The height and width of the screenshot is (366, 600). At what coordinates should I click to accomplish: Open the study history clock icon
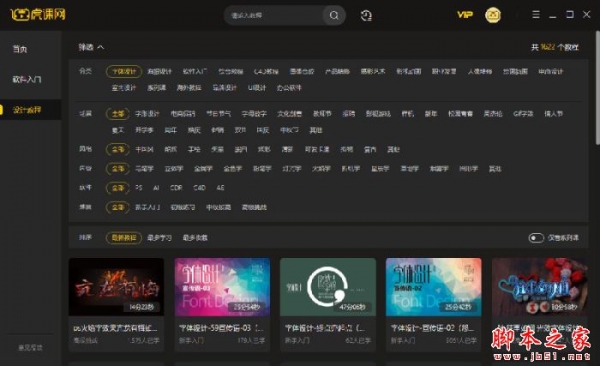(366, 15)
